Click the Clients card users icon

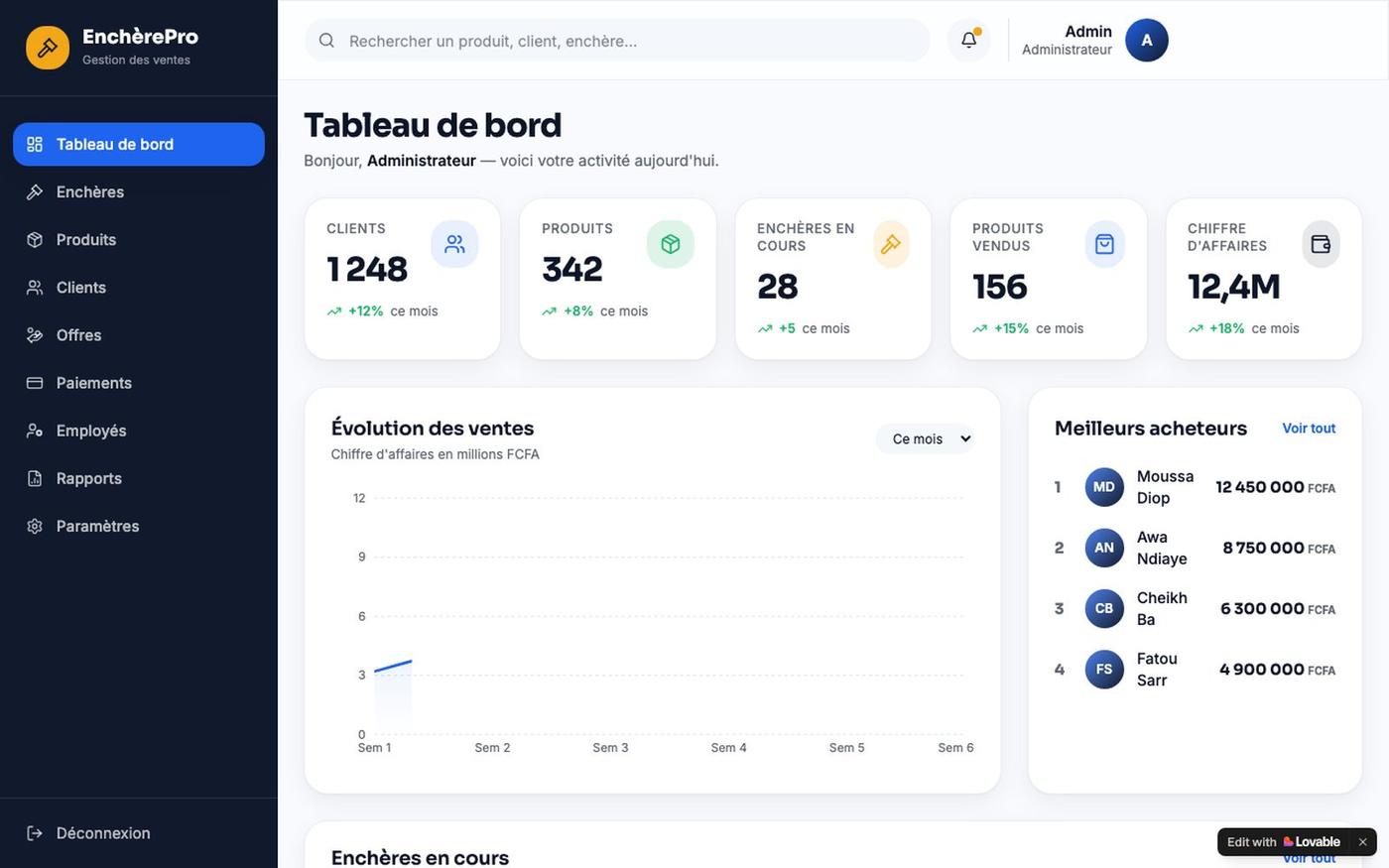454,244
